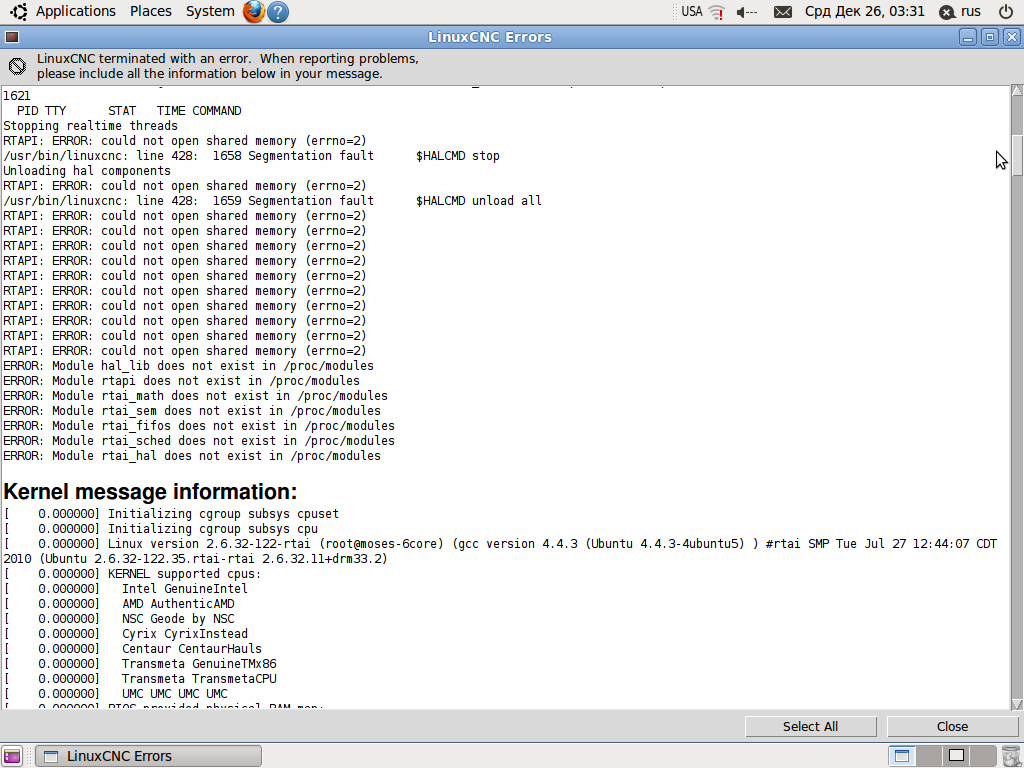Open the Help launcher icon

pyautogui.click(x=278, y=12)
